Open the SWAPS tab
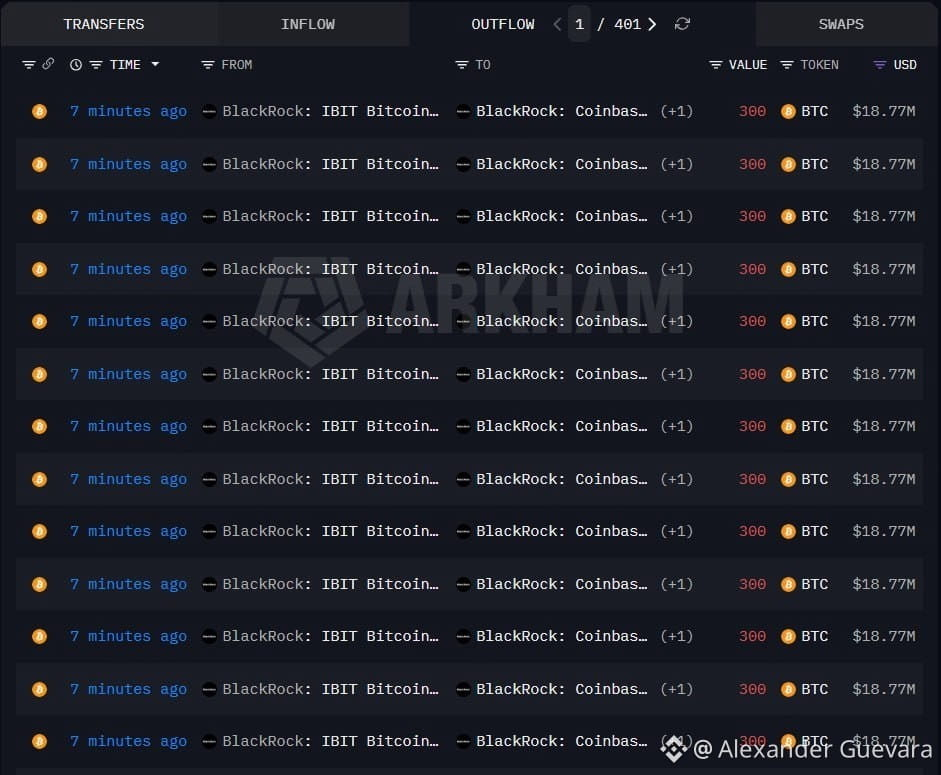Viewport: 941px width, 775px height. pyautogui.click(x=841, y=24)
